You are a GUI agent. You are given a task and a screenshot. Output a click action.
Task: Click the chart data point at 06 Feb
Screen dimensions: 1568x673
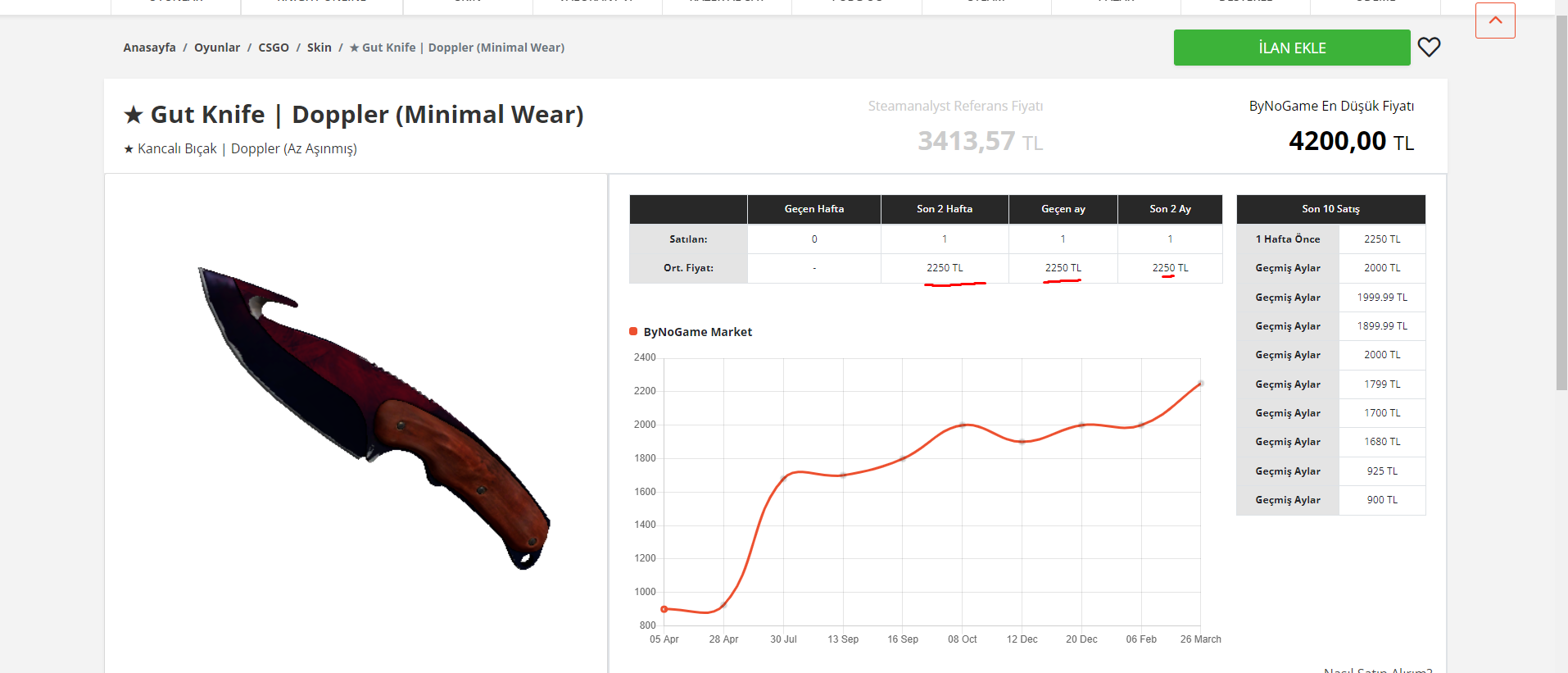tap(1141, 425)
